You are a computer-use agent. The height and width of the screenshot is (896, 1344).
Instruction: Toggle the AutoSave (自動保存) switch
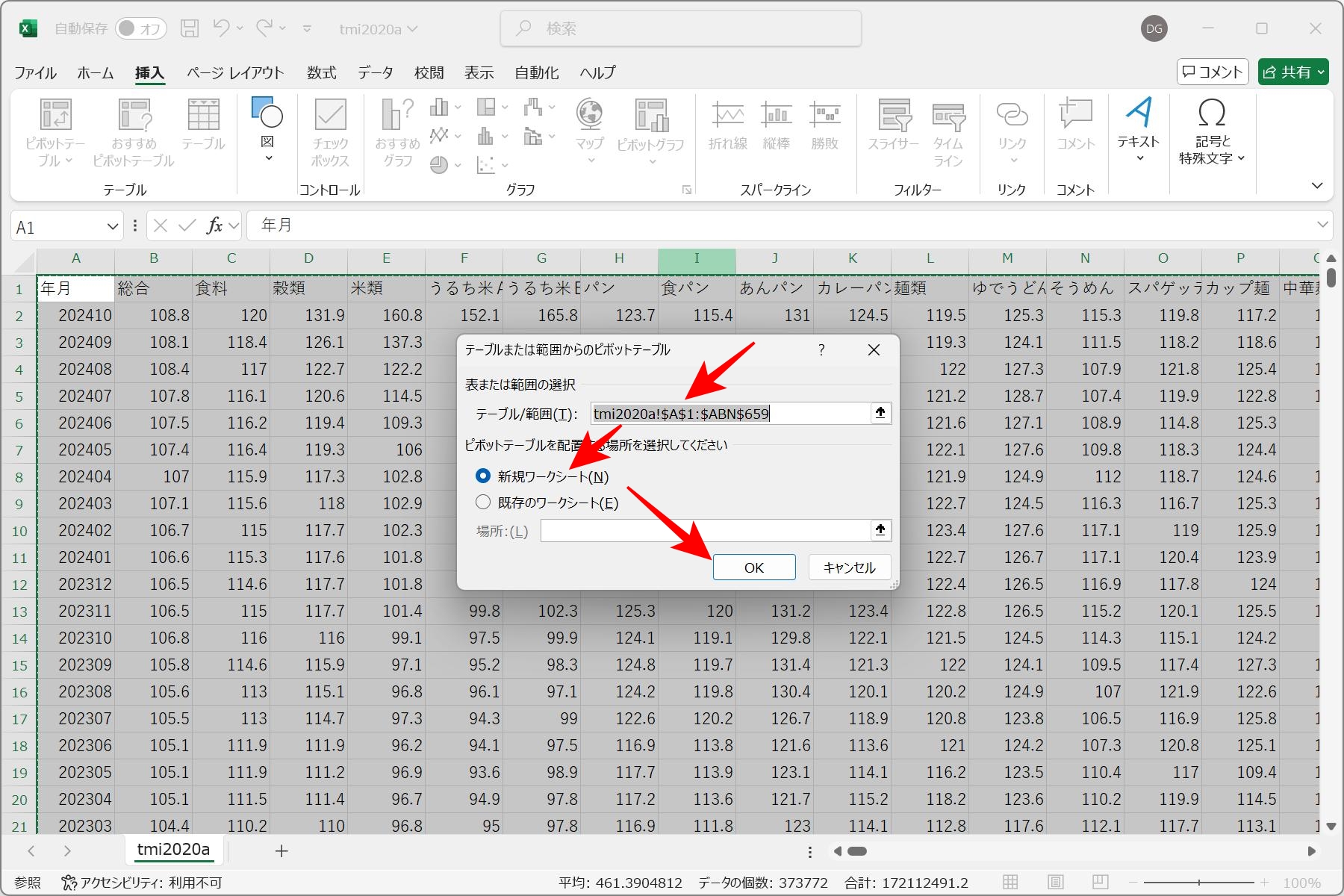(x=141, y=28)
